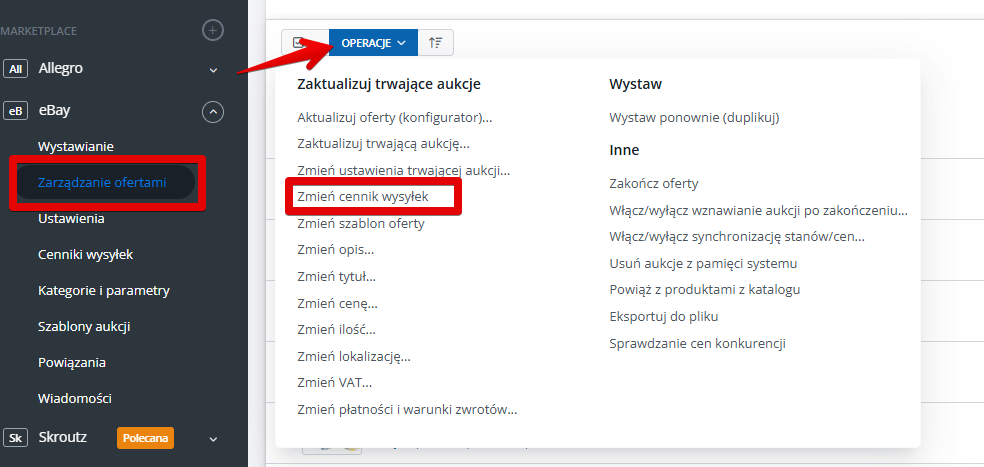Click the orange 'Polecana' badge
The height and width of the screenshot is (467, 984).
[x=145, y=438]
